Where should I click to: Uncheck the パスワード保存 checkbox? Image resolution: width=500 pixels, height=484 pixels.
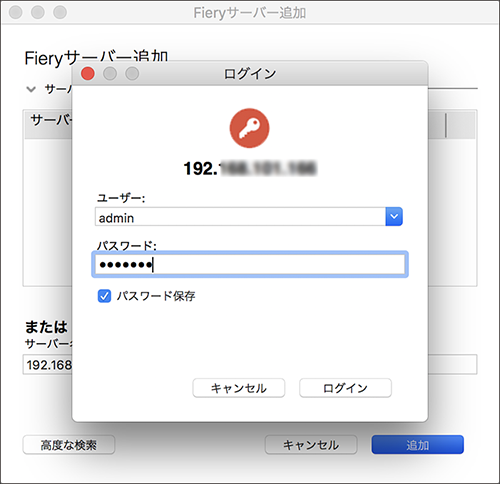(x=104, y=296)
